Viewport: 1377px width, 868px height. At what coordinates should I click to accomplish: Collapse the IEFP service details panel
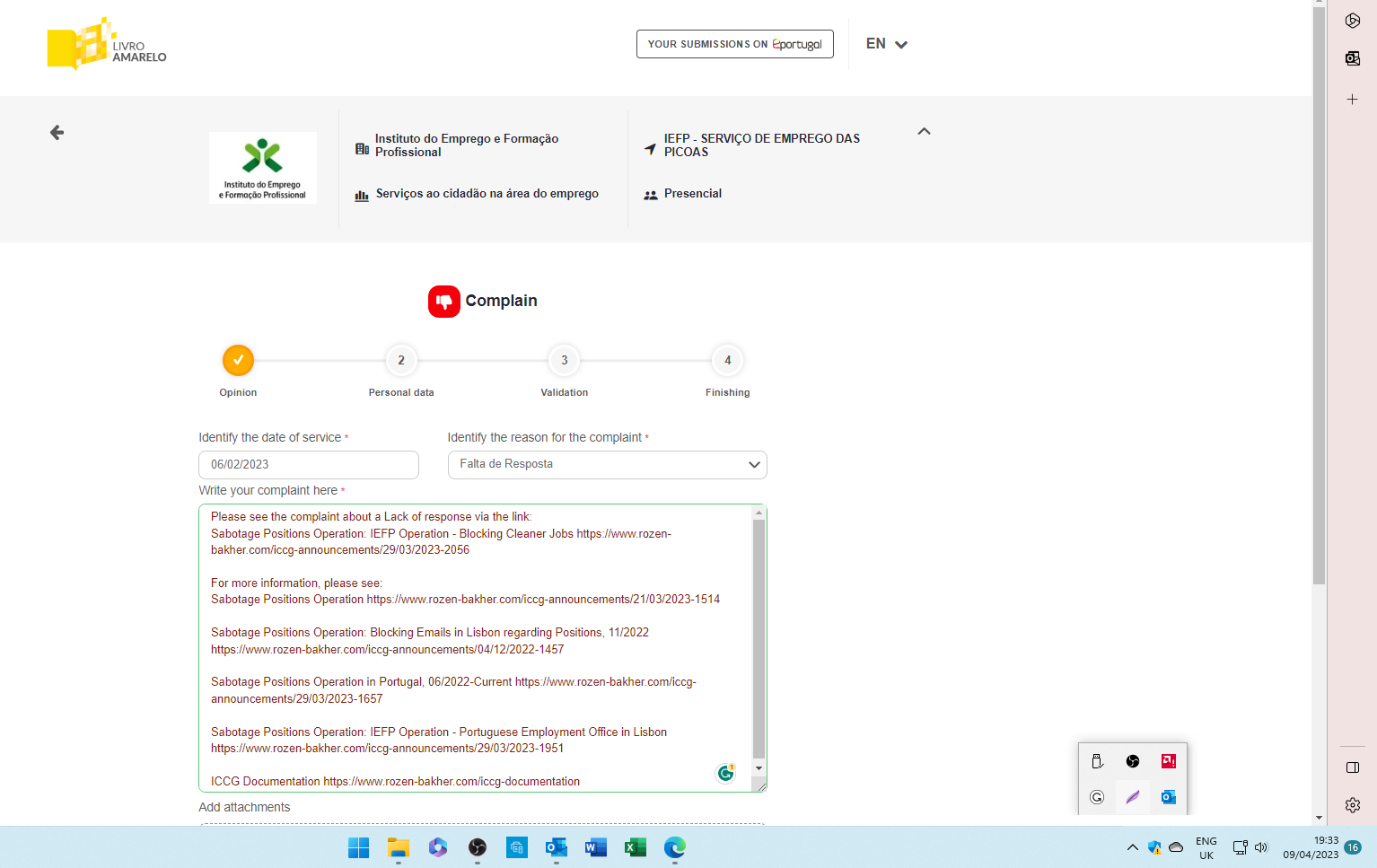click(x=924, y=131)
